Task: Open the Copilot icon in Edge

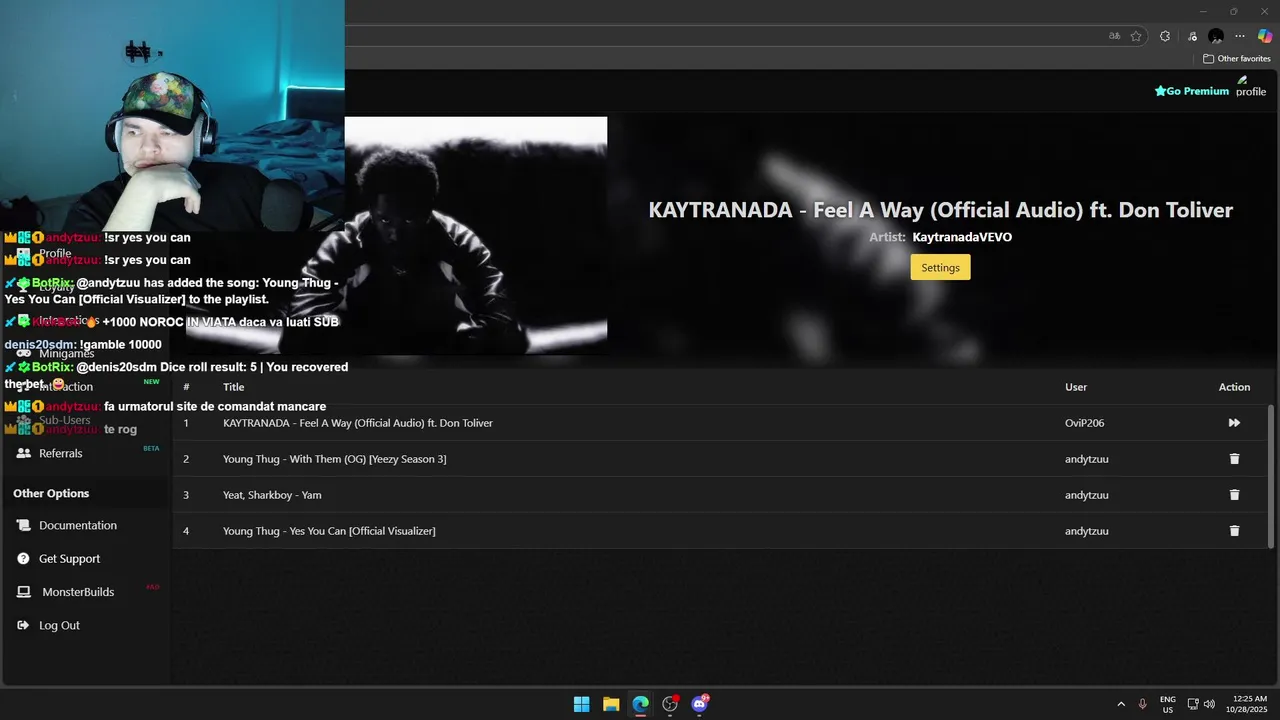Action: point(1265,36)
